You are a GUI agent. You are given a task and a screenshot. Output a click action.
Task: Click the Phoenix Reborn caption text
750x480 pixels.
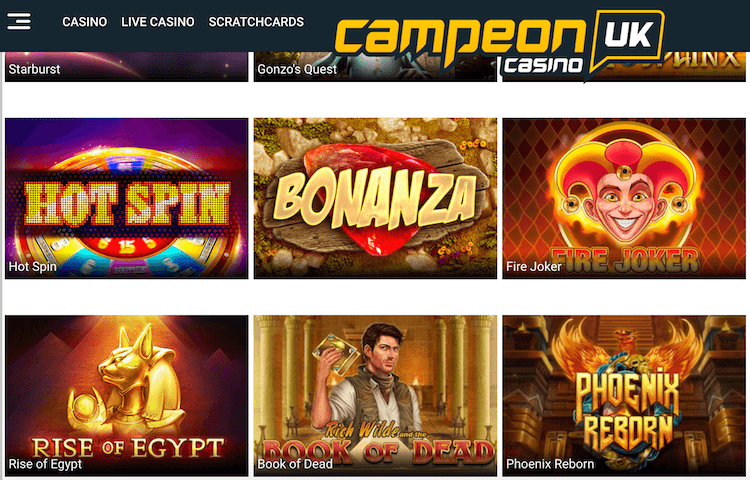pos(550,464)
